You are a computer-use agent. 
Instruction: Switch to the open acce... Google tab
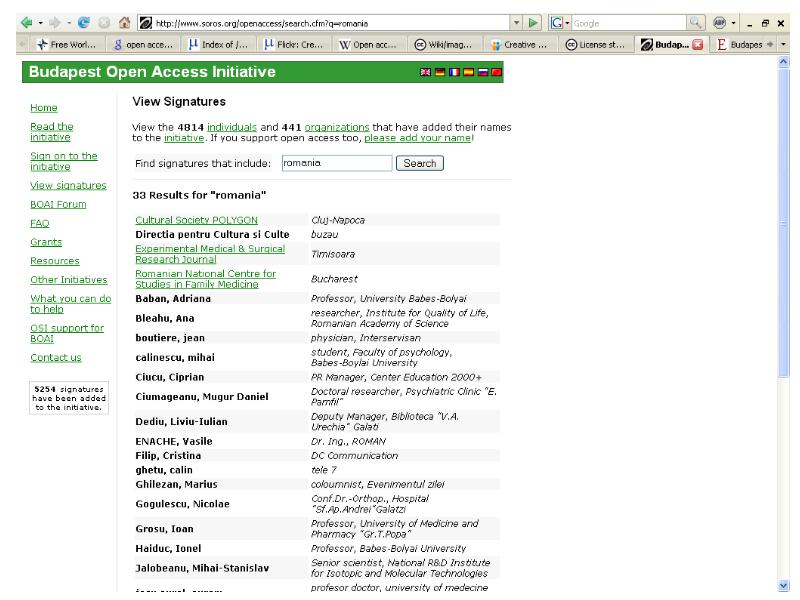(143, 45)
